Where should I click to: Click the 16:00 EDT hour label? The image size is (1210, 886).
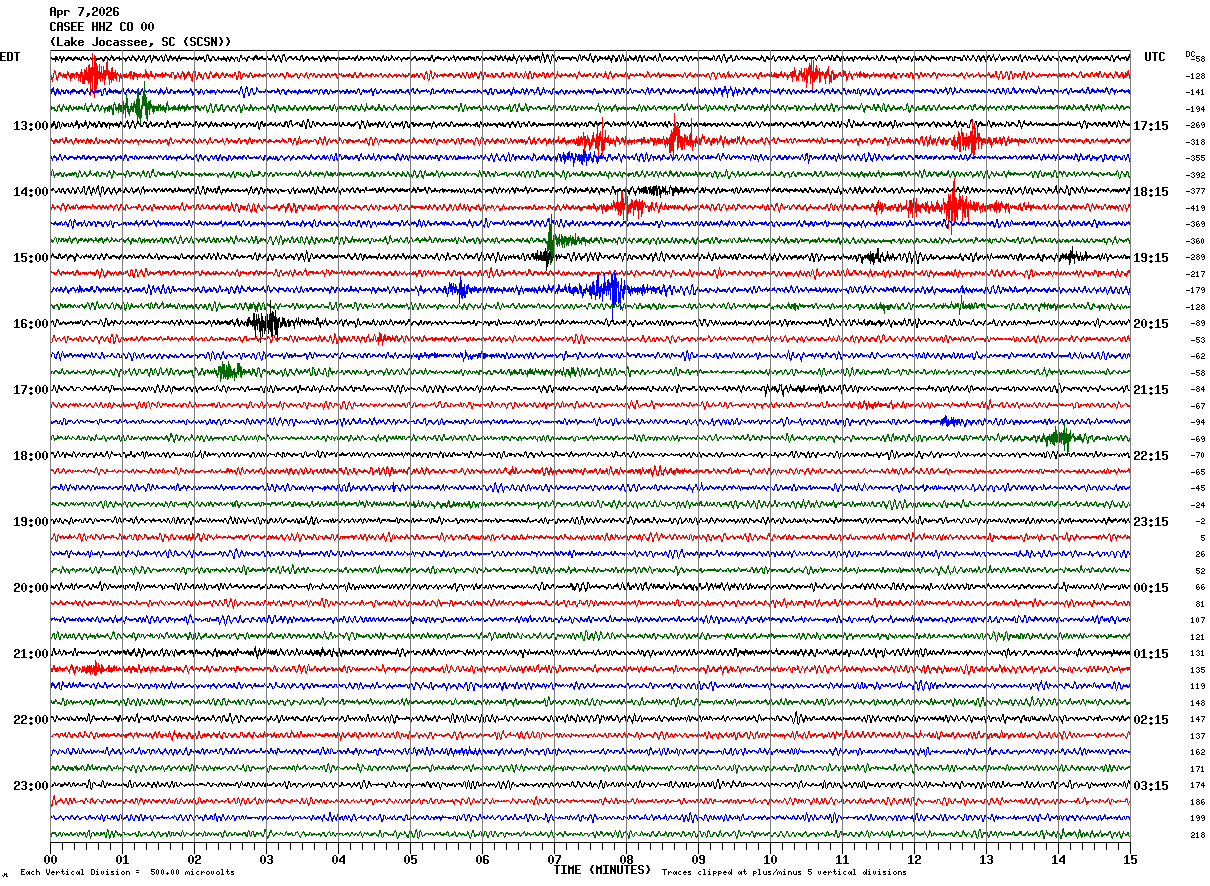(30, 324)
